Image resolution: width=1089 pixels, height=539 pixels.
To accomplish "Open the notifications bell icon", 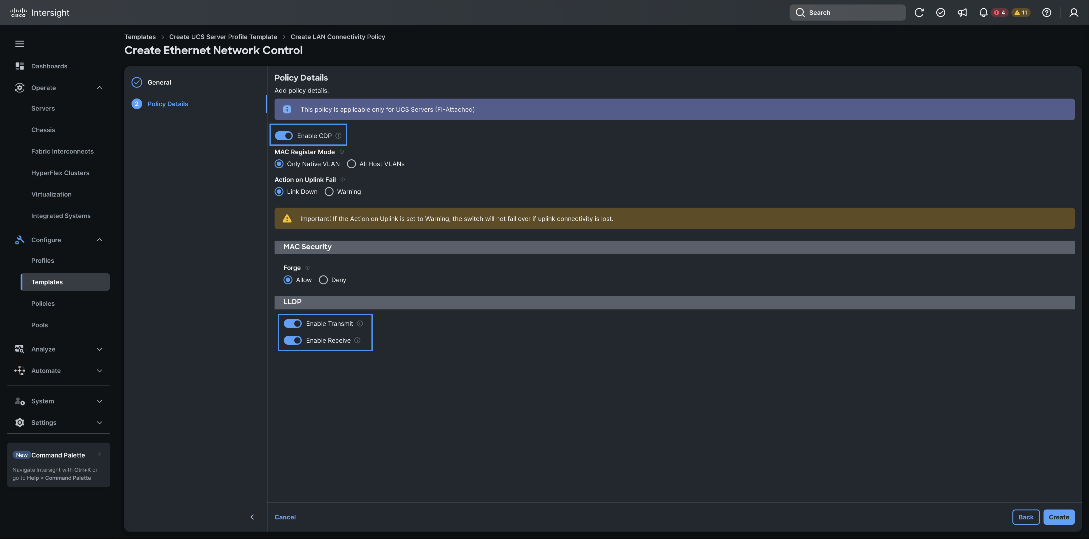I will [x=983, y=13].
